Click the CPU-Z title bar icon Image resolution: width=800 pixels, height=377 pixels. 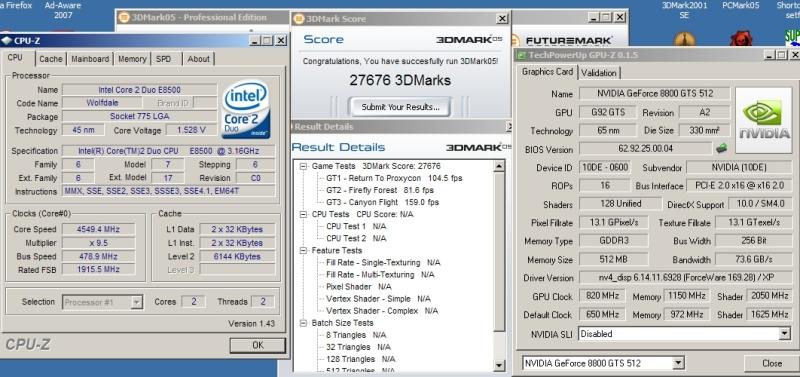[x=7, y=40]
